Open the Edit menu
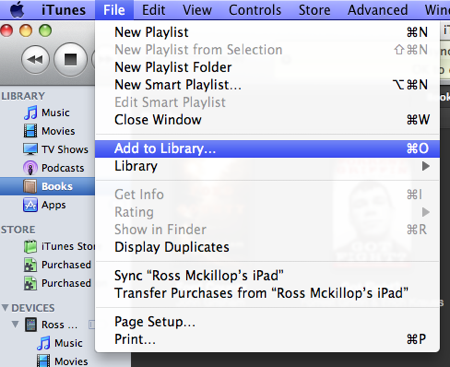Viewport: 450px width, 367px height. 154,10
